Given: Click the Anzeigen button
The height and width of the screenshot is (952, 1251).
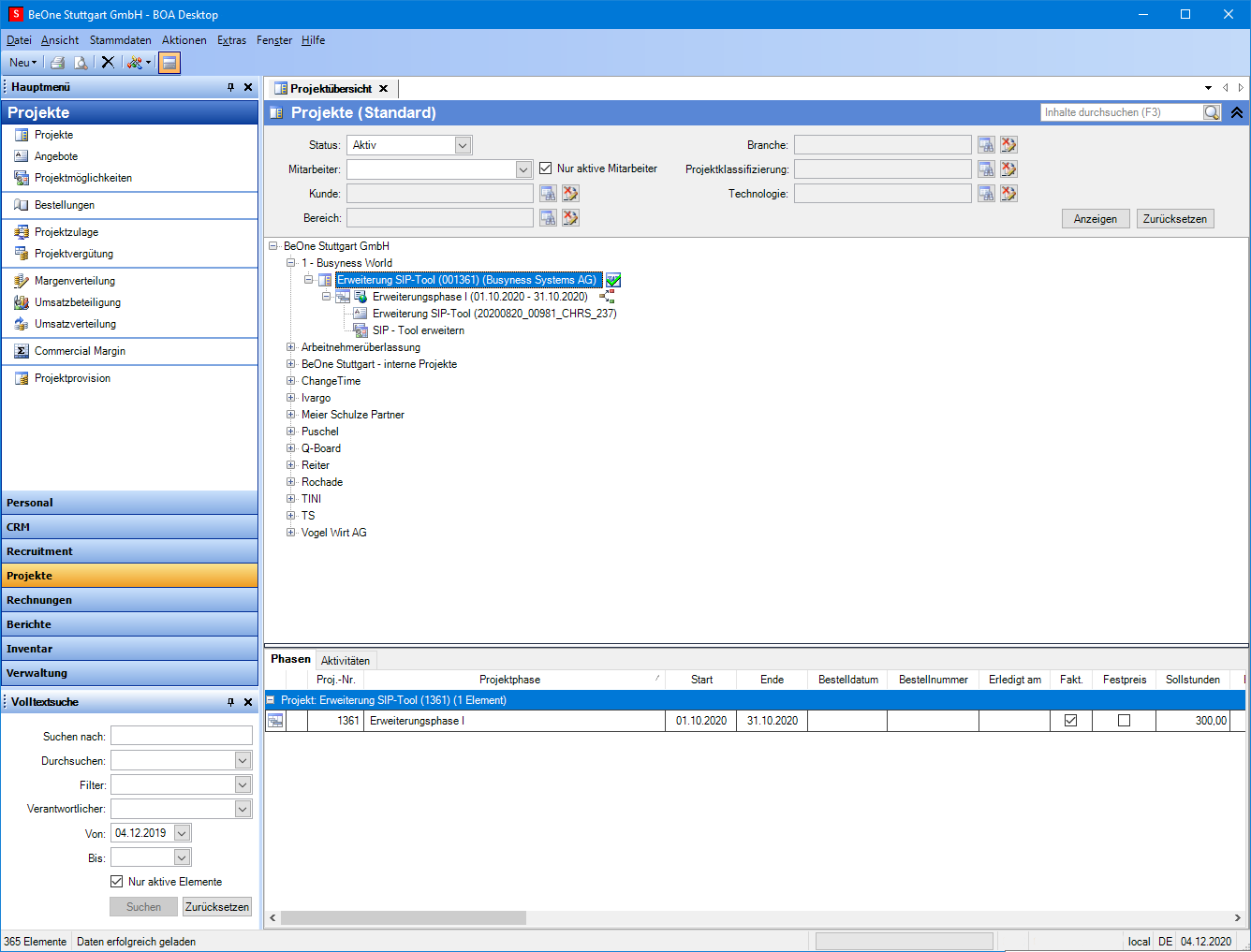Looking at the screenshot, I should click(x=1095, y=219).
